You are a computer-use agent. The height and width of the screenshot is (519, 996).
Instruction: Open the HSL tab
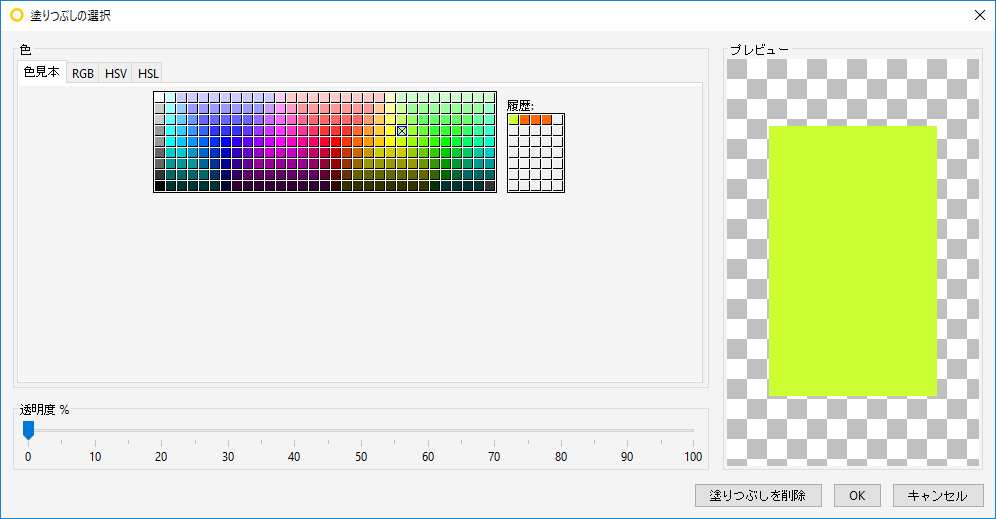(x=148, y=73)
